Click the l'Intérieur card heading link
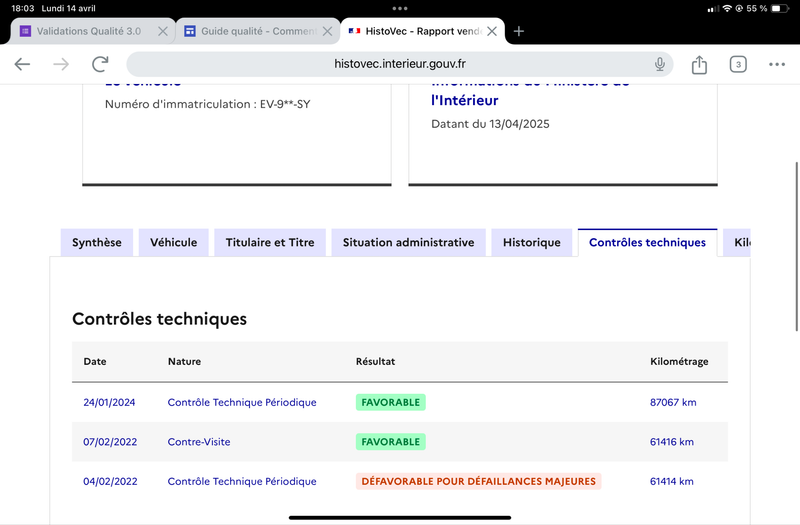Image resolution: width=800 pixels, height=525 pixels. tap(465, 100)
